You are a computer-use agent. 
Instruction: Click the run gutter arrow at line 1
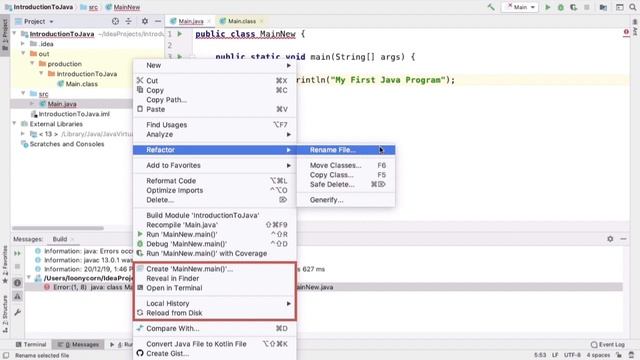click(x=180, y=34)
